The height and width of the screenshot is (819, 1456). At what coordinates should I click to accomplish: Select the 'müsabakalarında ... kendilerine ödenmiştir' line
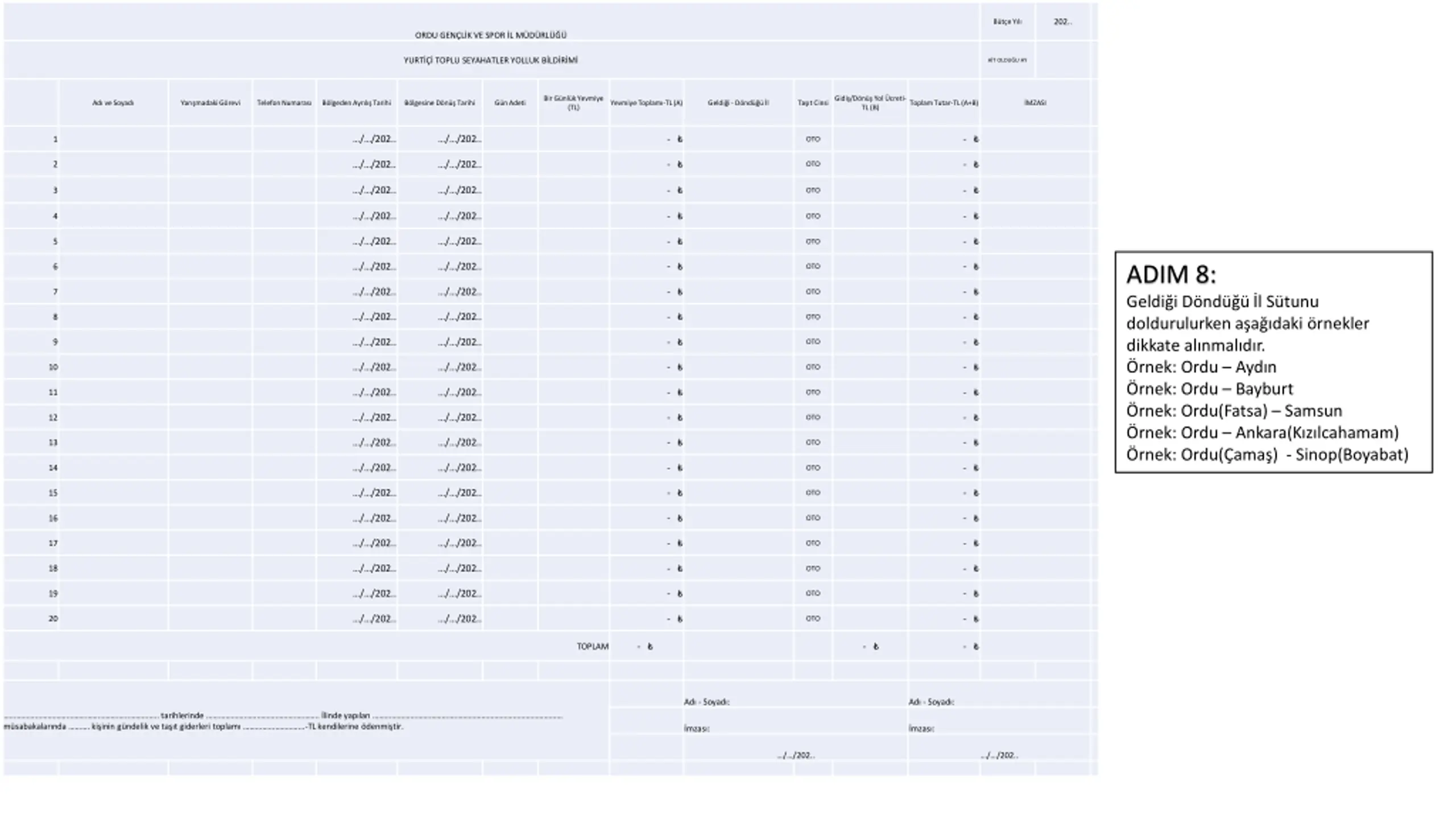pyautogui.click(x=204, y=726)
